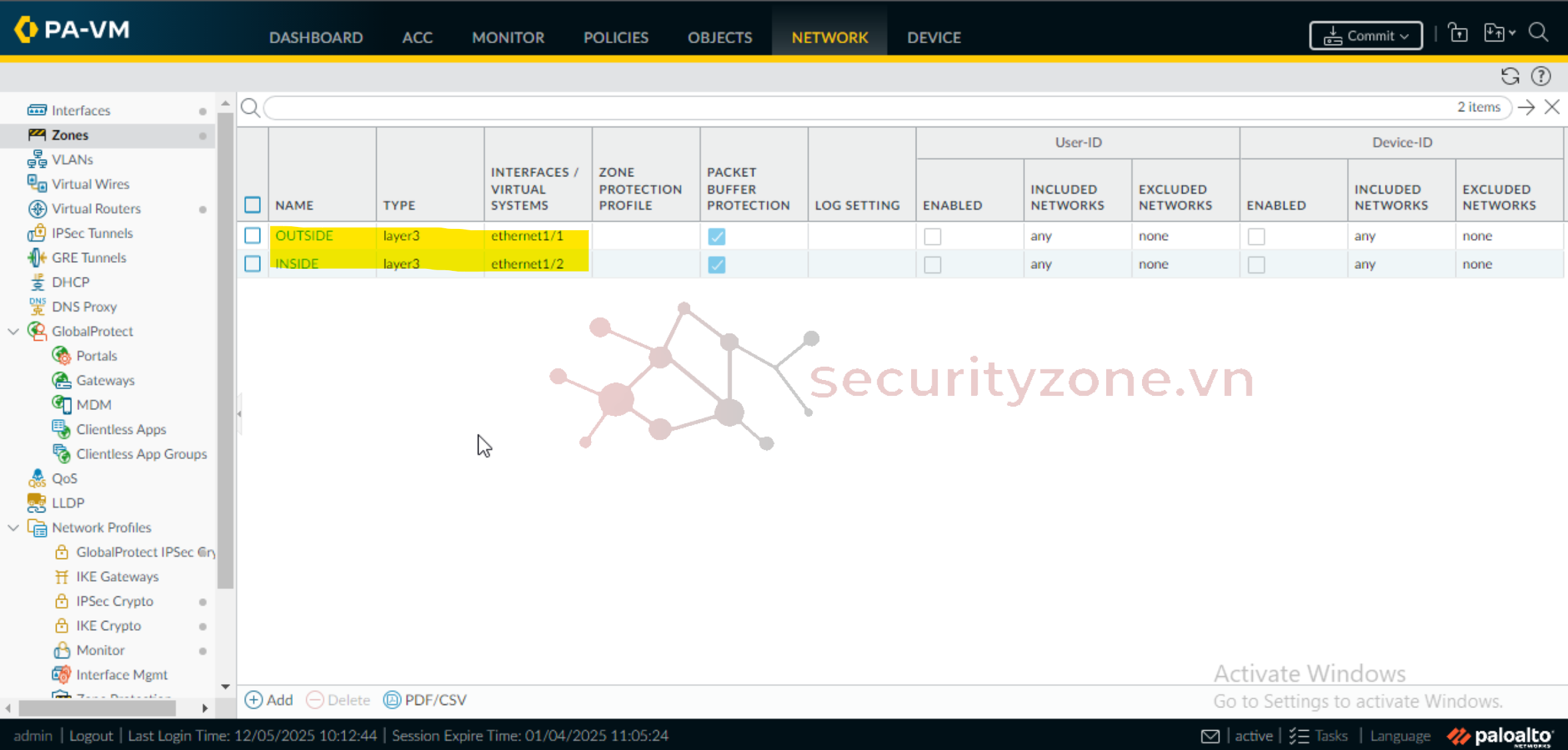Click the Tasks icon in the status bar
1568x750 pixels.
[x=1299, y=736]
